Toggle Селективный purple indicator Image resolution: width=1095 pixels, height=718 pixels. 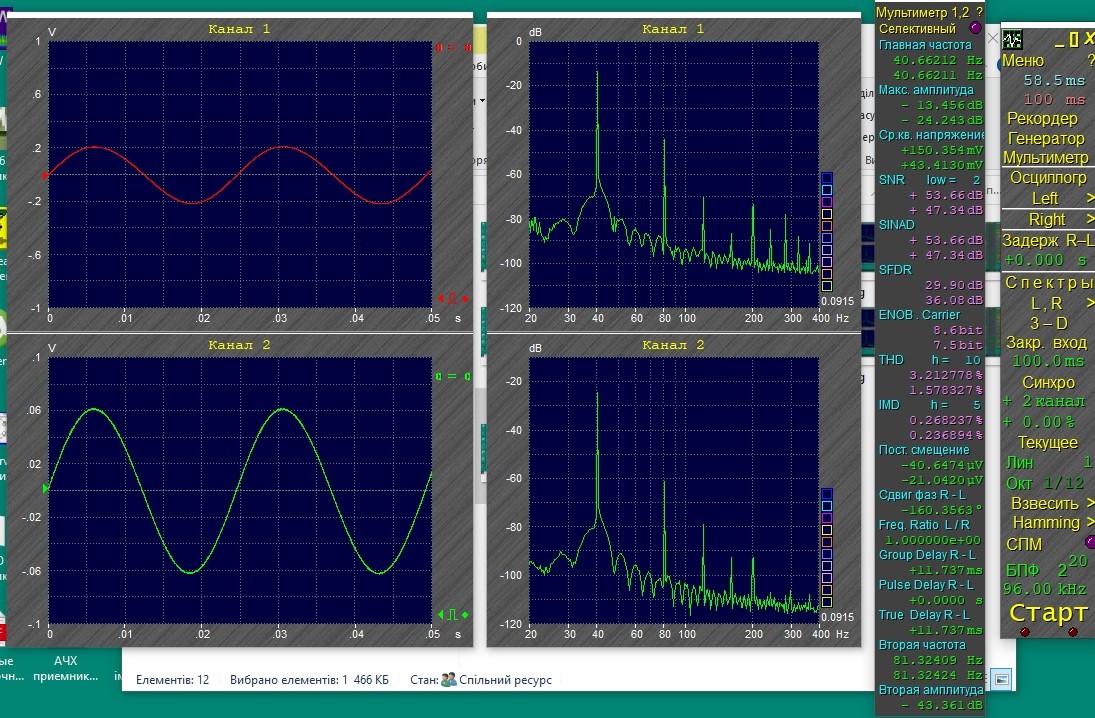pos(976,29)
